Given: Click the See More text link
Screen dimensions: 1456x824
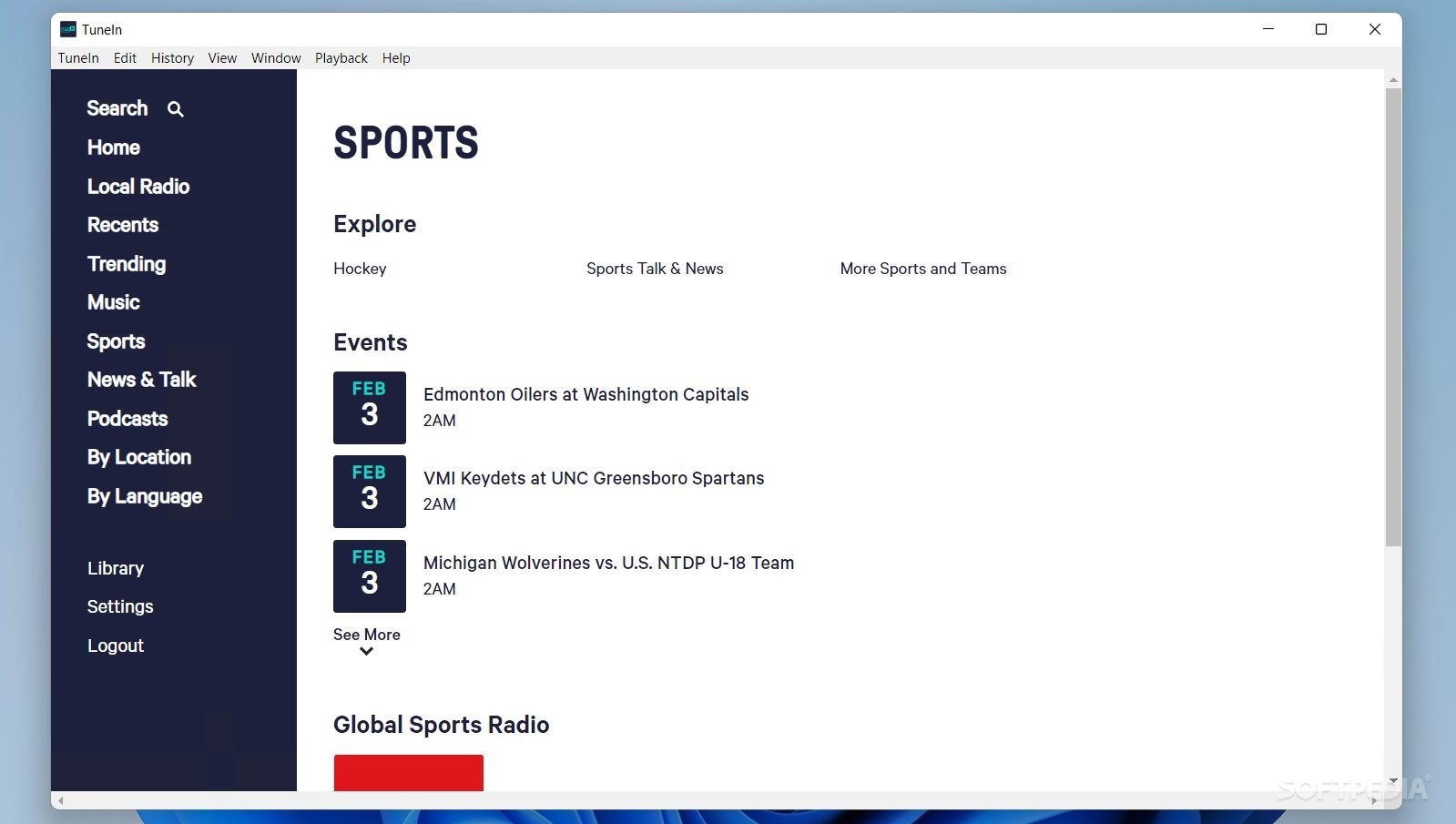Looking at the screenshot, I should coord(366,635).
